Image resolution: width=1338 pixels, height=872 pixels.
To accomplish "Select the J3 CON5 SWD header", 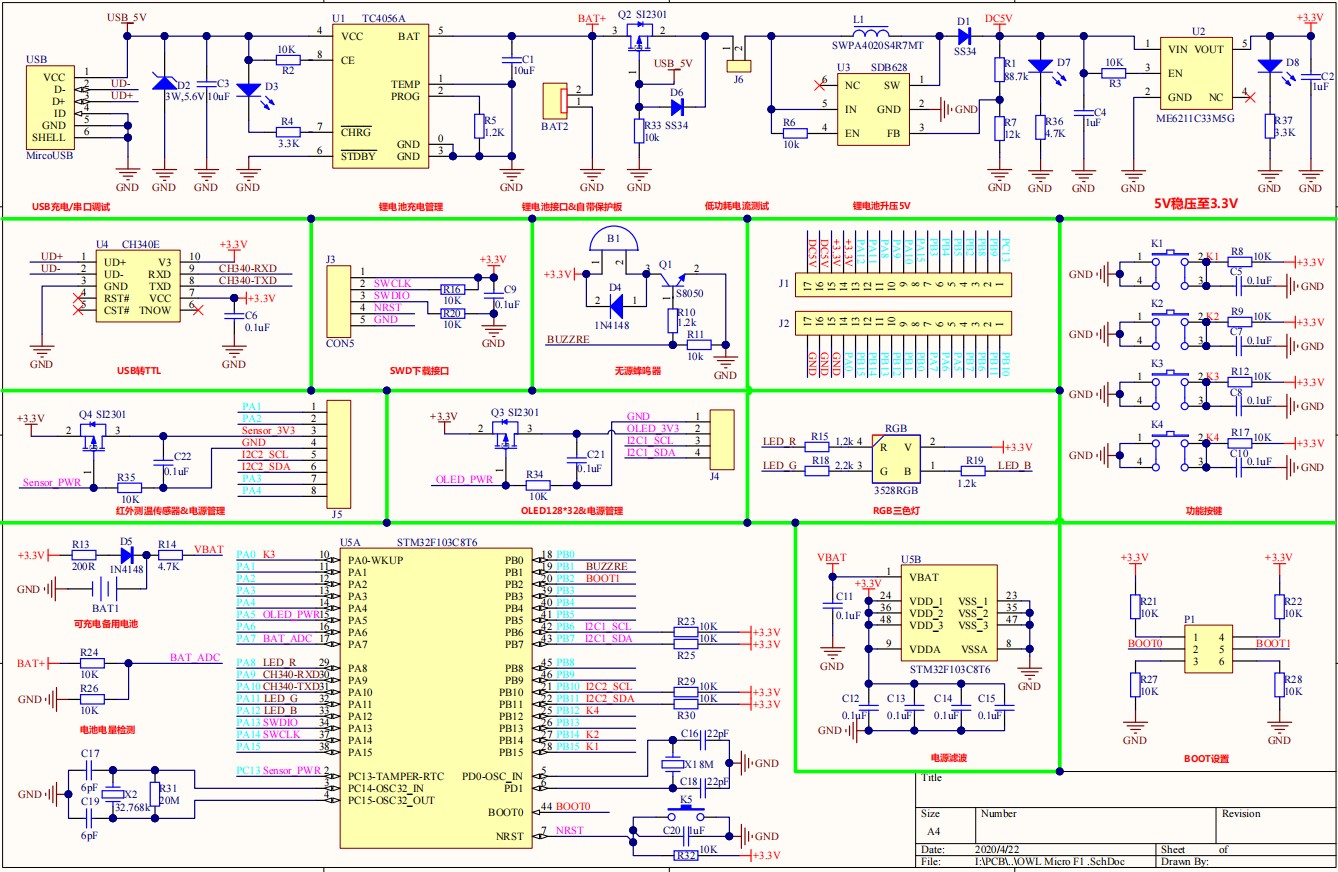I will click(340, 301).
